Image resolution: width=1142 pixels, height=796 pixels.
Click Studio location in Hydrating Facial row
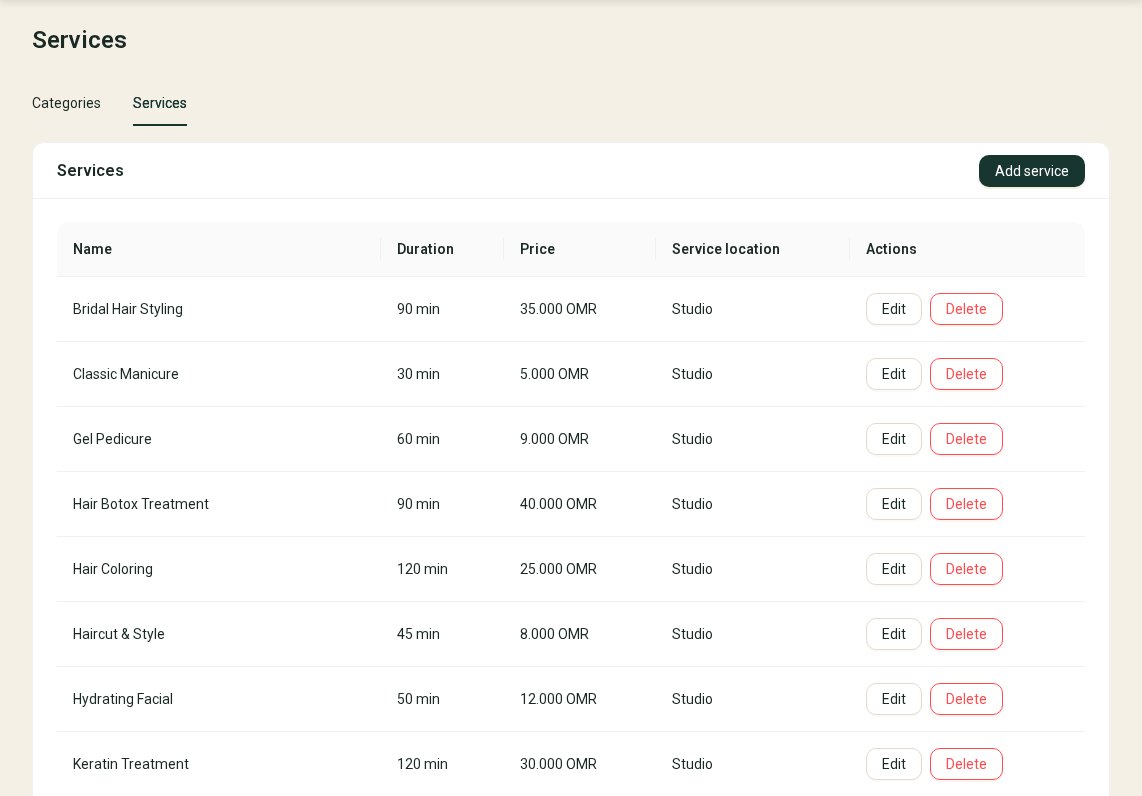[692, 699]
